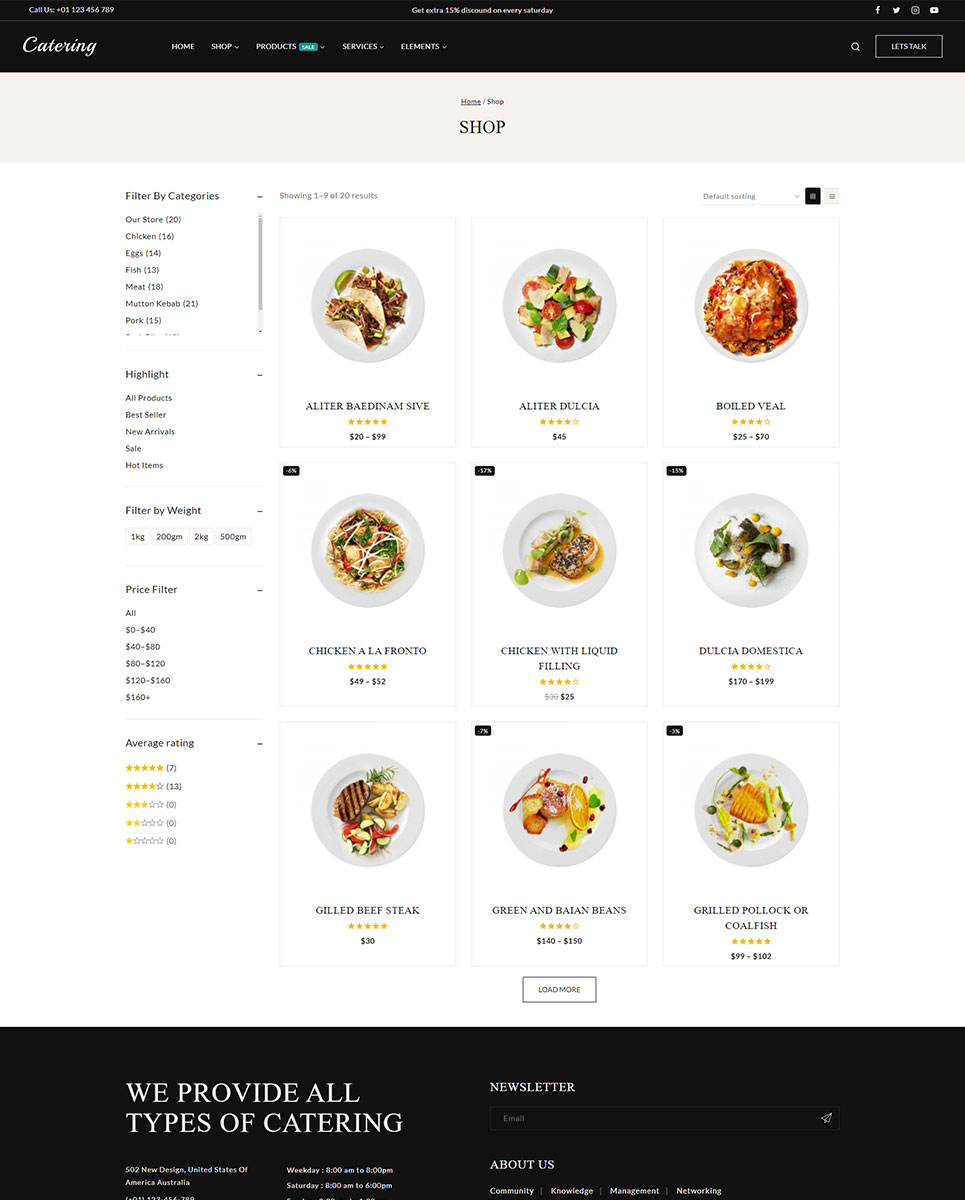Viewport: 965px width, 1200px height.
Task: Submit newsletter with paper plane icon
Action: tap(826, 1118)
